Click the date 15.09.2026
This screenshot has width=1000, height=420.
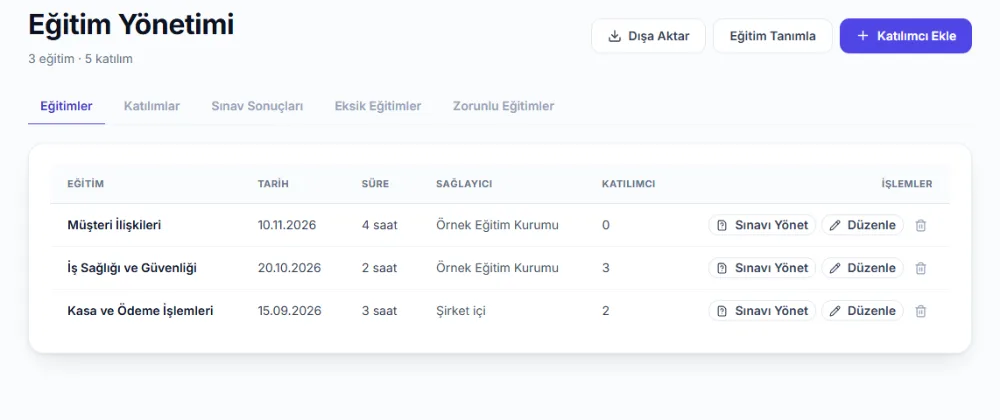coord(290,311)
